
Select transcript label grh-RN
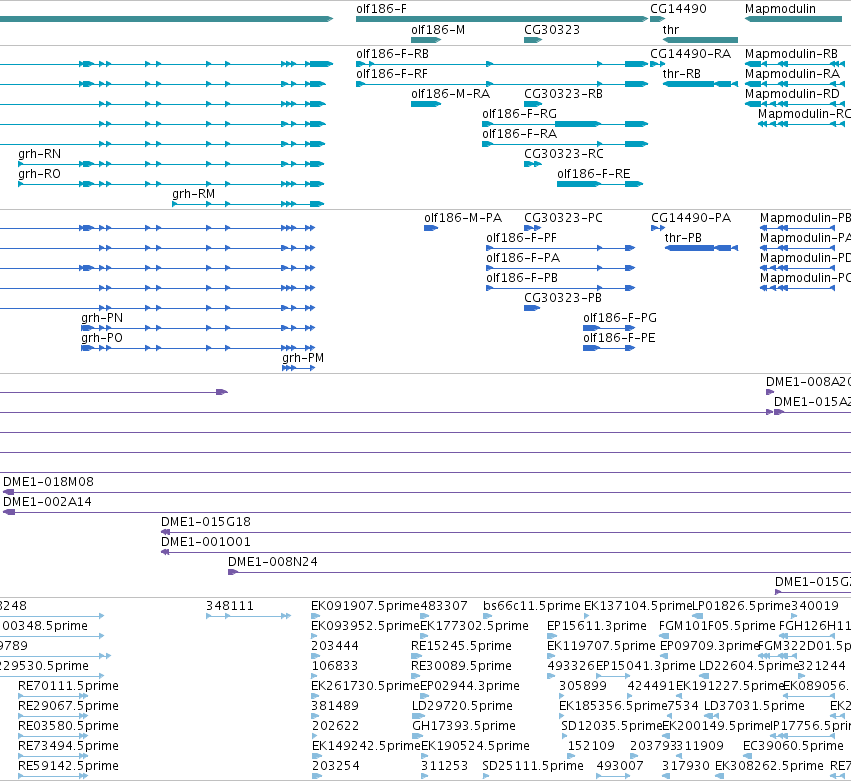(x=39, y=154)
